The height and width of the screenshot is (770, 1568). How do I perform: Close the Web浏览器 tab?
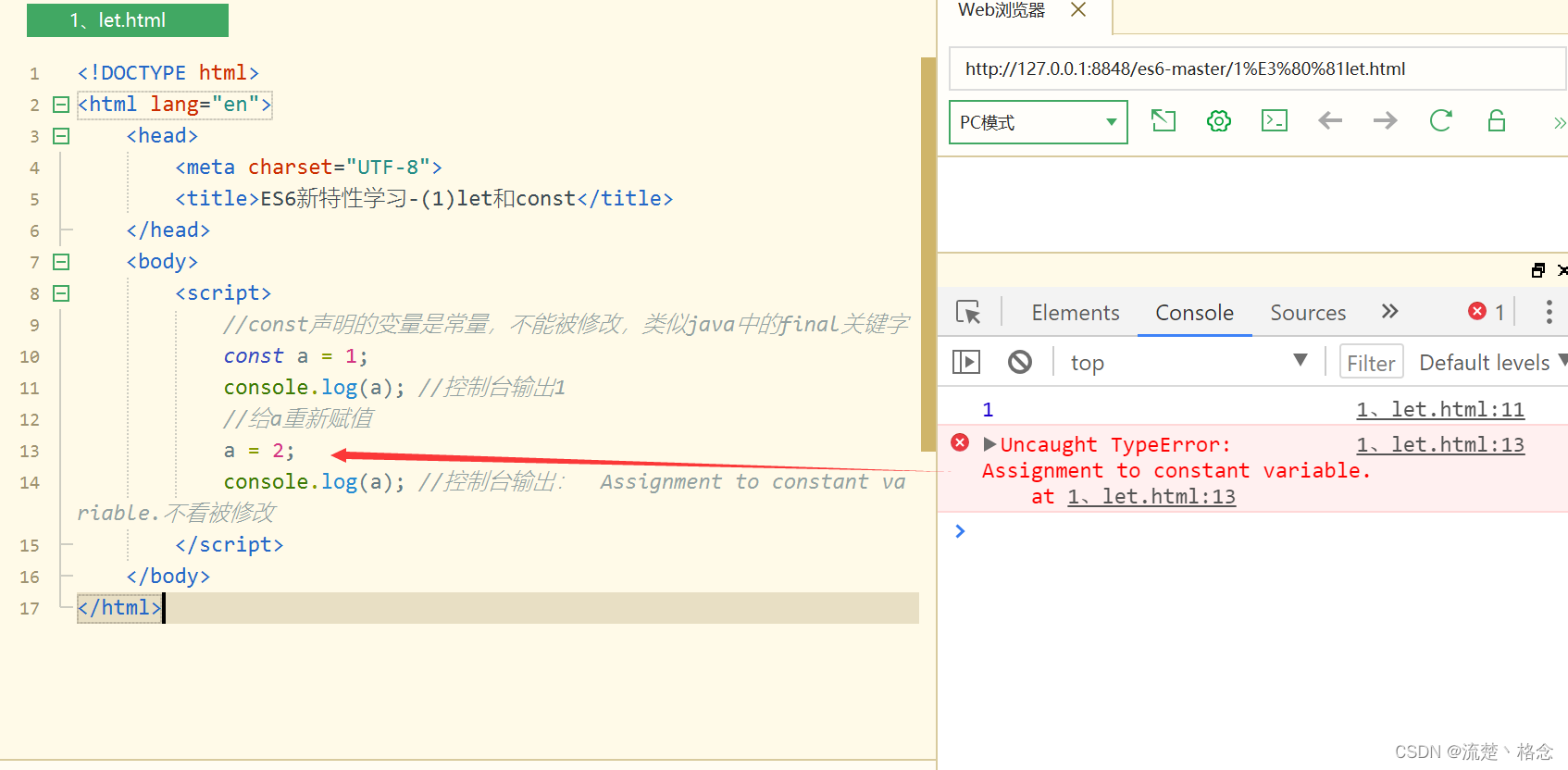click(x=1078, y=9)
